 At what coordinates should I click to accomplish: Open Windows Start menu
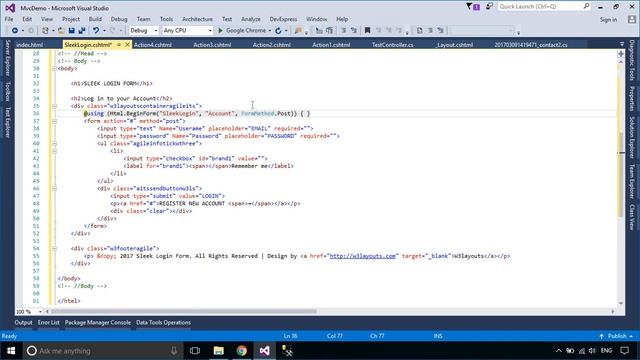click(x=11, y=351)
